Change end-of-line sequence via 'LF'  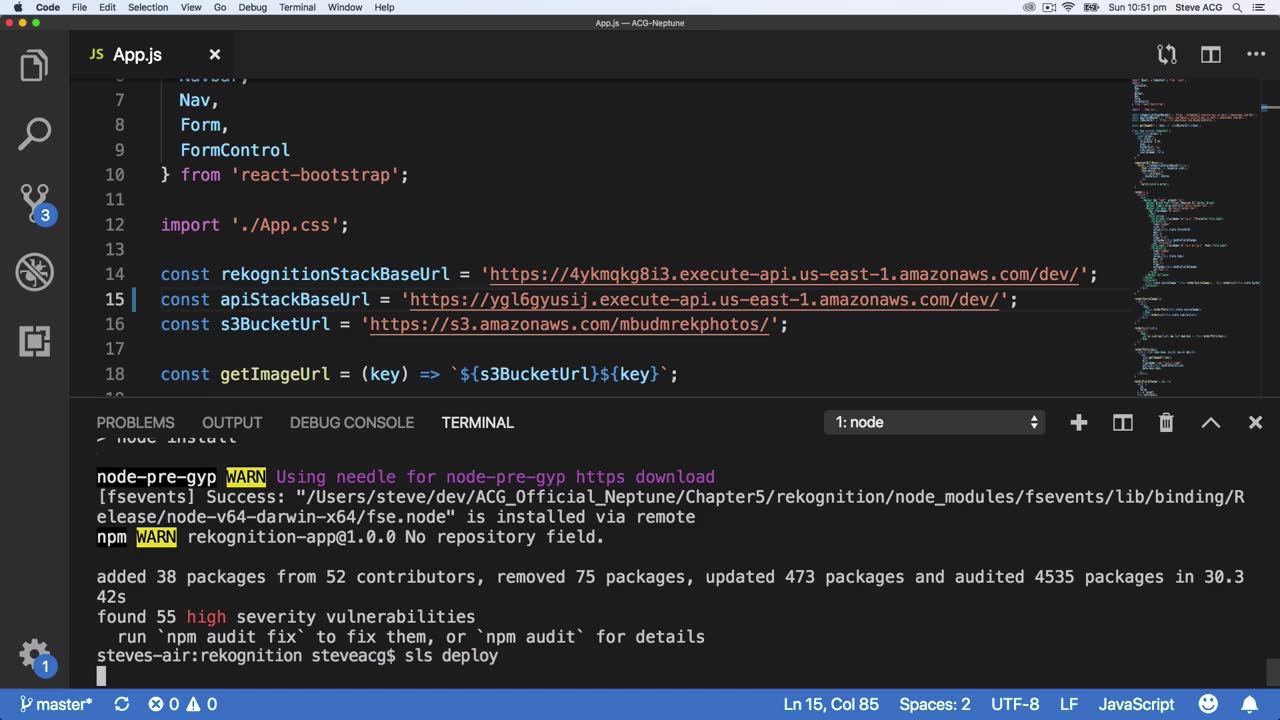(1069, 704)
